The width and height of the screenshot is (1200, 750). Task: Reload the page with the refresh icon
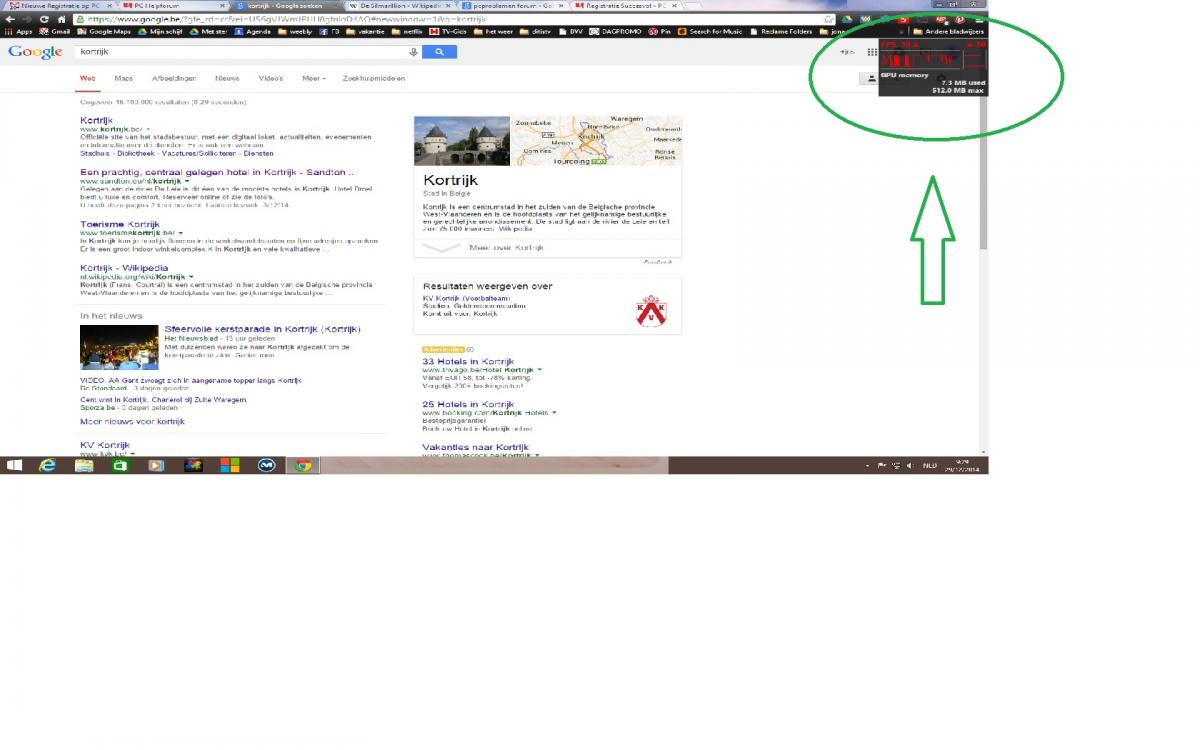[x=44, y=19]
